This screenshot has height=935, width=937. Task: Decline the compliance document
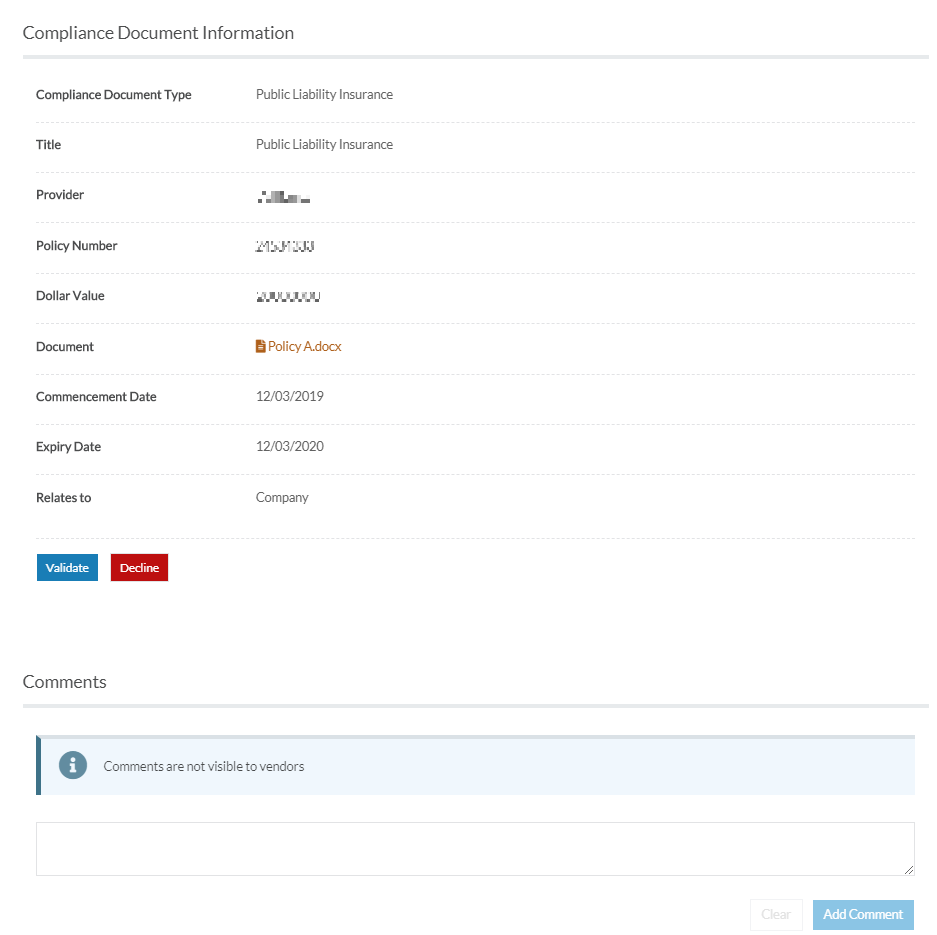[x=139, y=568]
